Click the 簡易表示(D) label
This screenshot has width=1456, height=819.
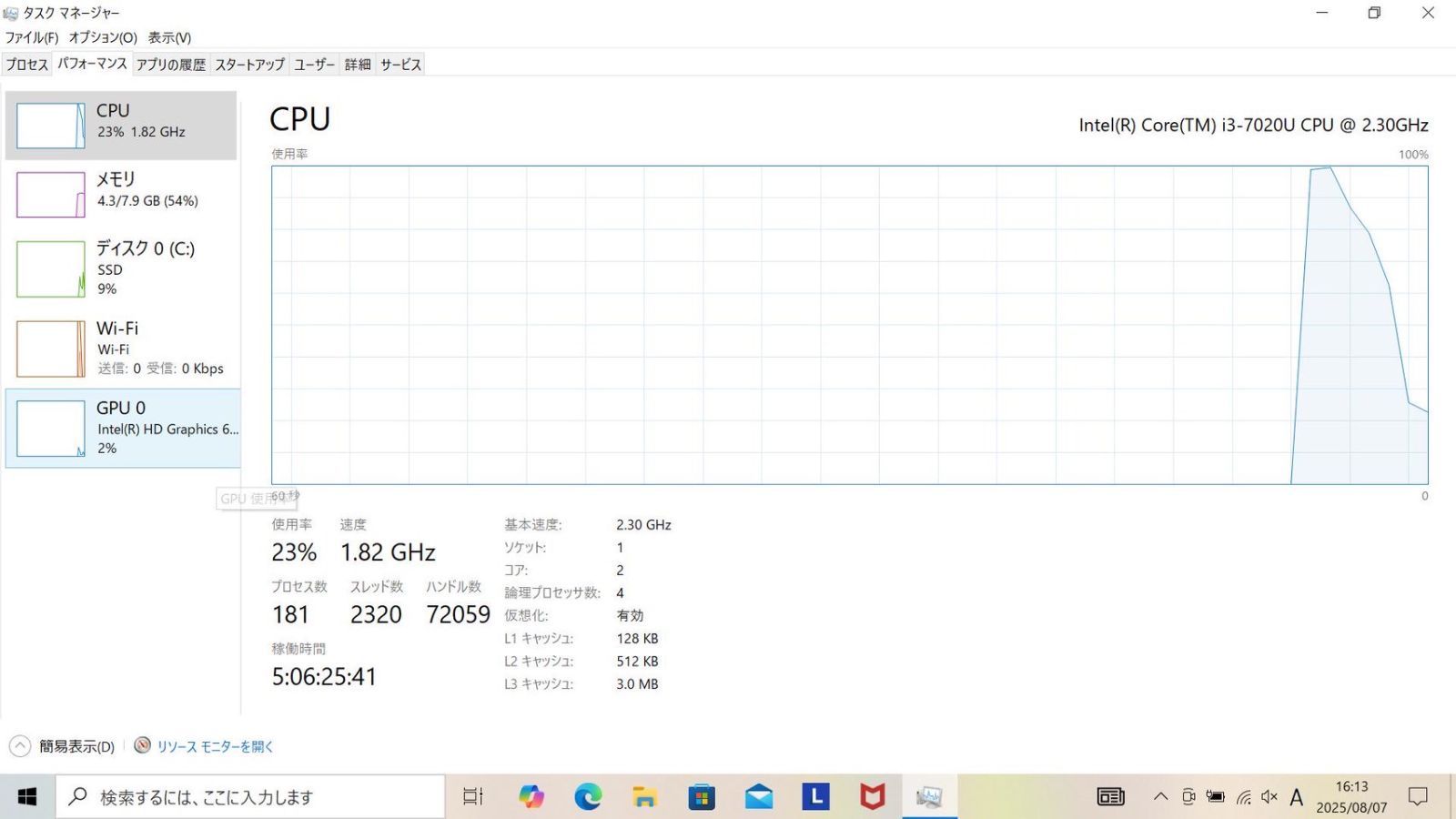[x=76, y=747]
